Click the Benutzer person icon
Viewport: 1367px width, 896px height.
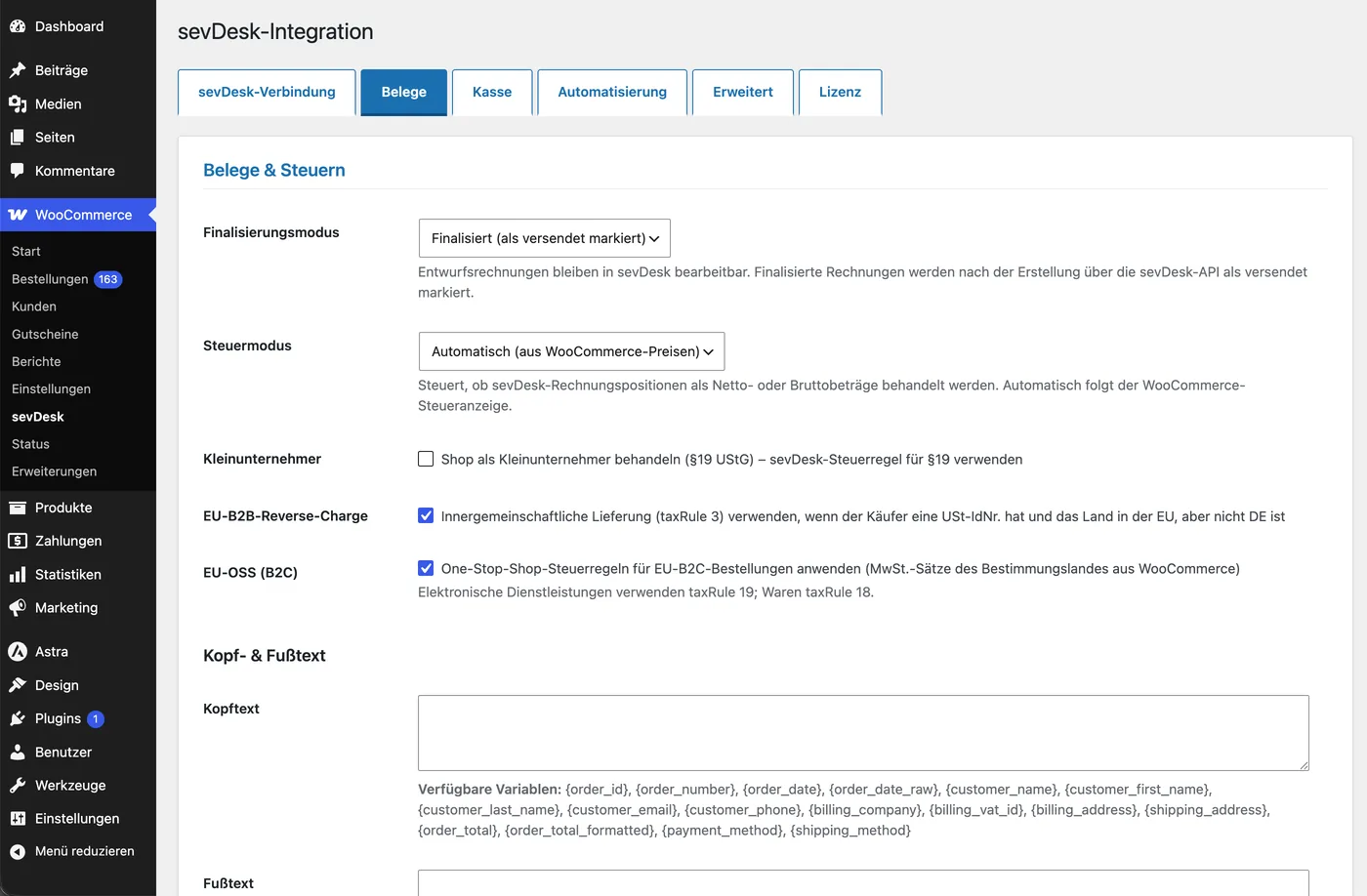pyautogui.click(x=18, y=753)
